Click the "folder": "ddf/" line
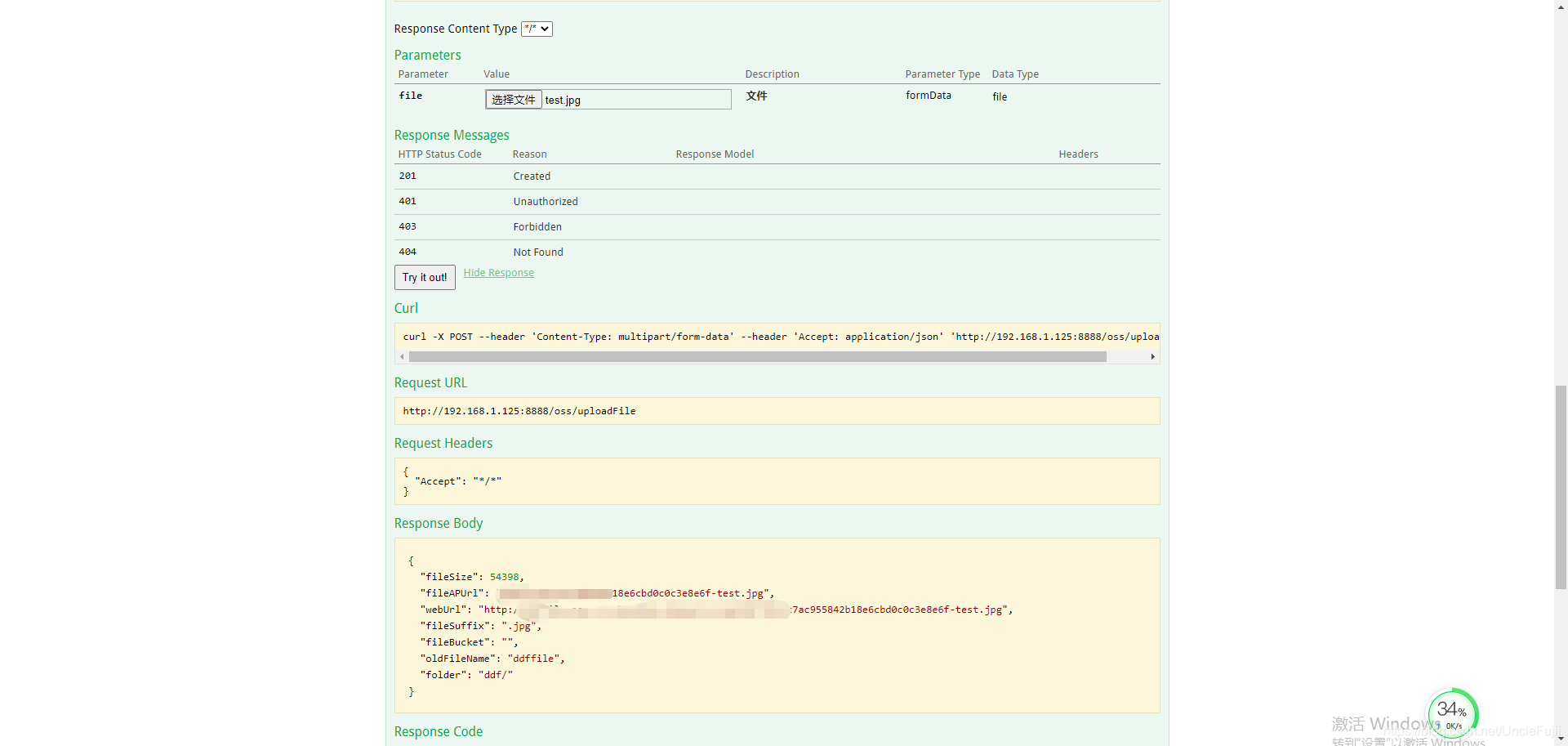The width and height of the screenshot is (1568, 746). point(466,675)
